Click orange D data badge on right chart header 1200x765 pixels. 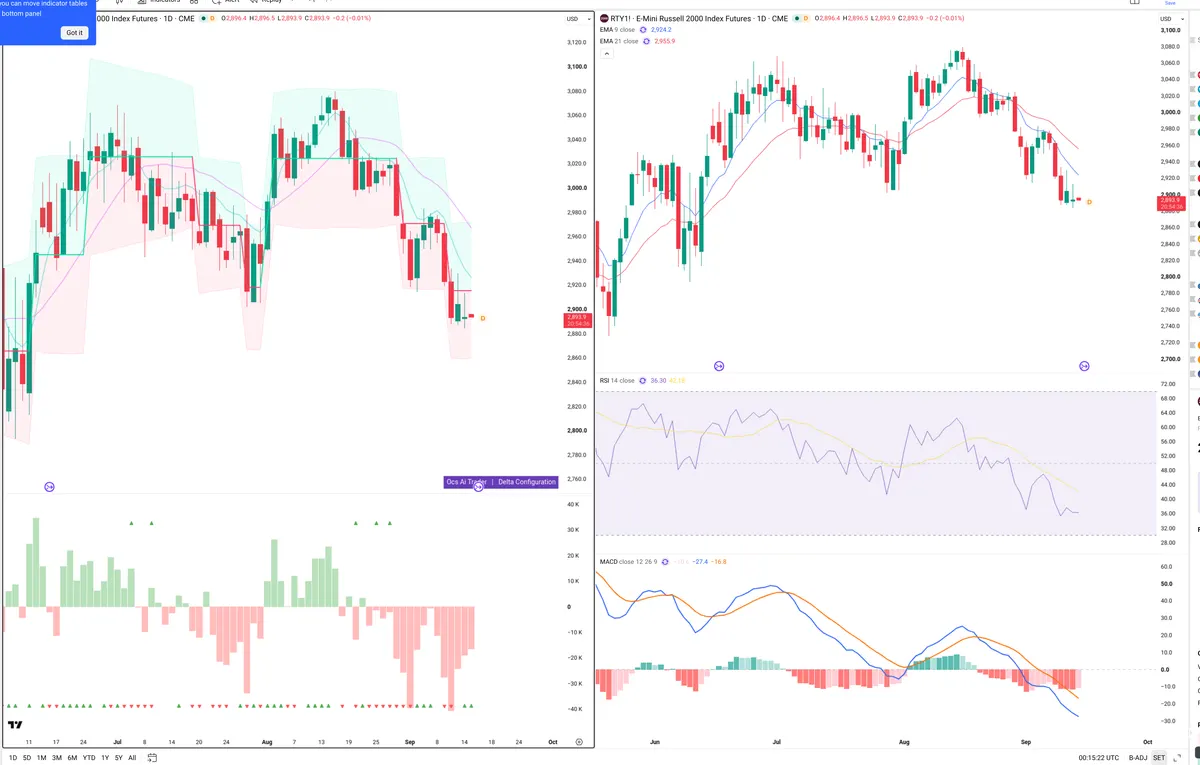pyautogui.click(x=808, y=18)
